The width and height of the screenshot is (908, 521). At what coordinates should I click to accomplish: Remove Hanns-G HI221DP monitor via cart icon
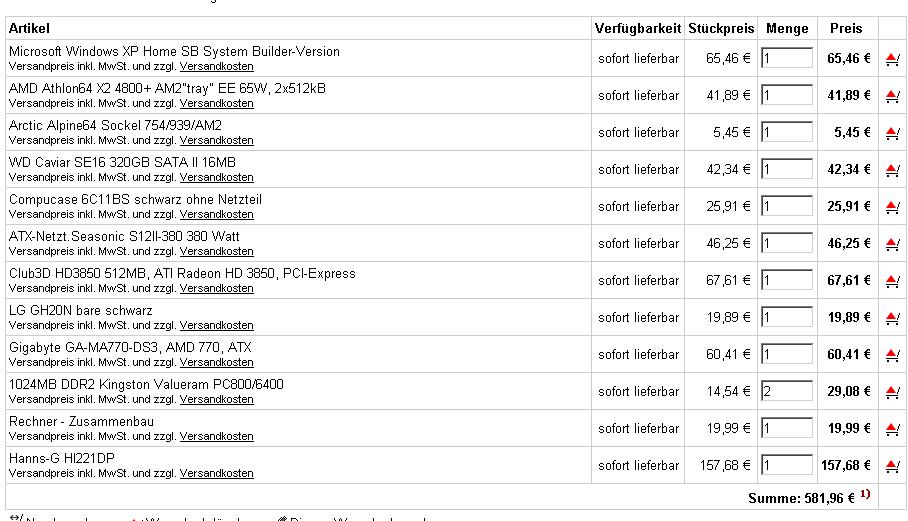[892, 466]
